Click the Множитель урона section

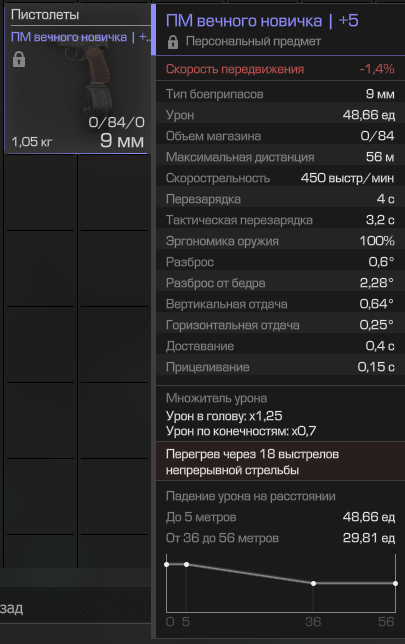point(280,414)
